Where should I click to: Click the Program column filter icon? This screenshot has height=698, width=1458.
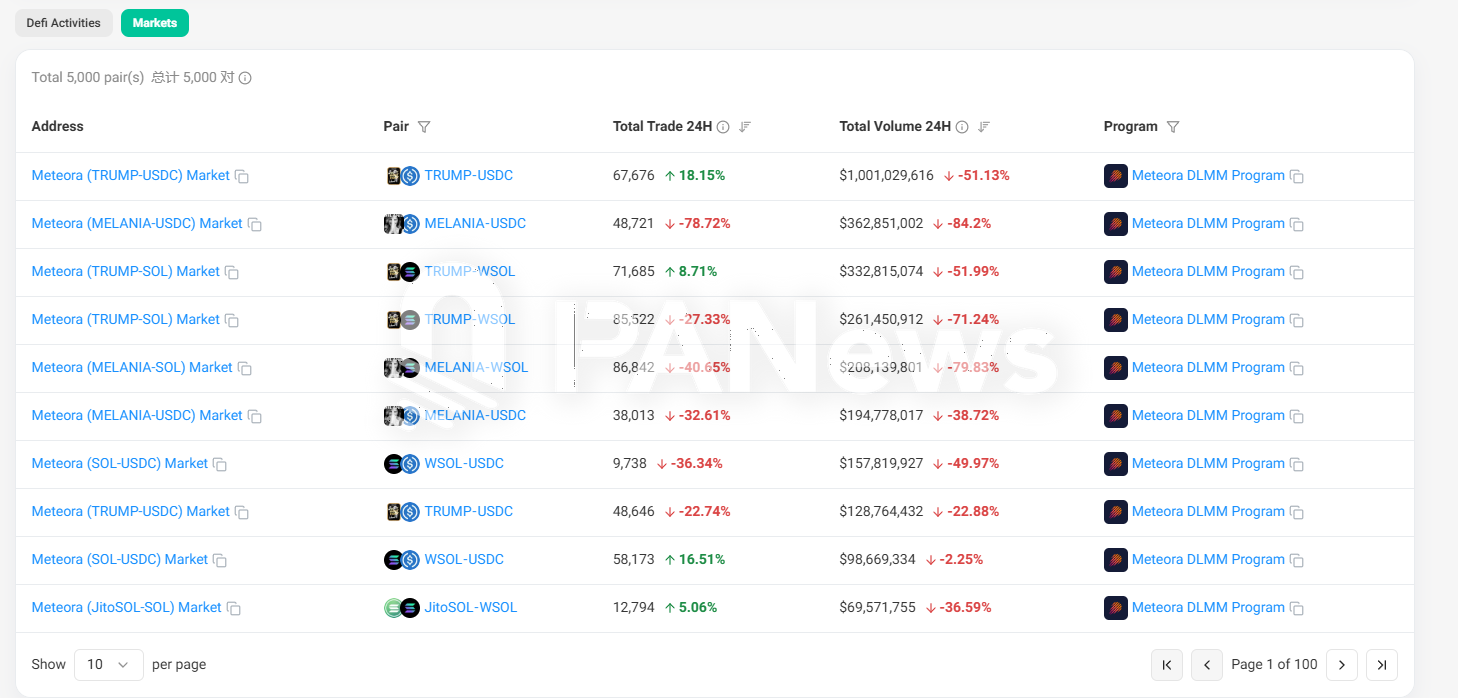1173,127
